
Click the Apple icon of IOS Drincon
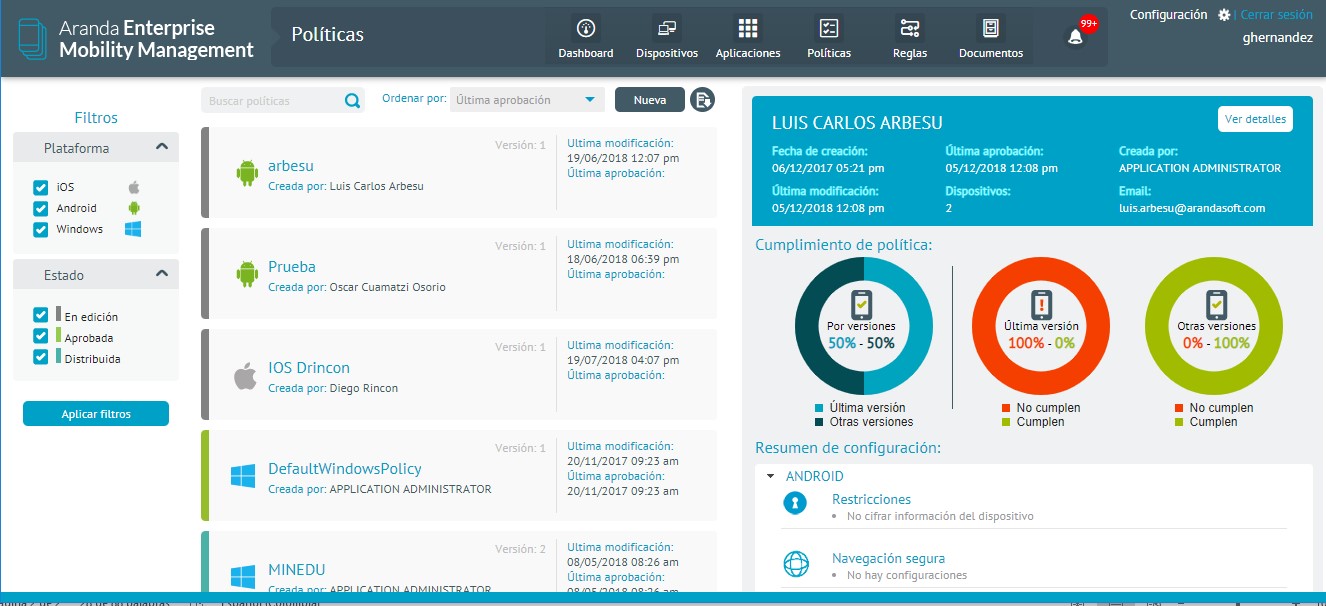(x=245, y=375)
